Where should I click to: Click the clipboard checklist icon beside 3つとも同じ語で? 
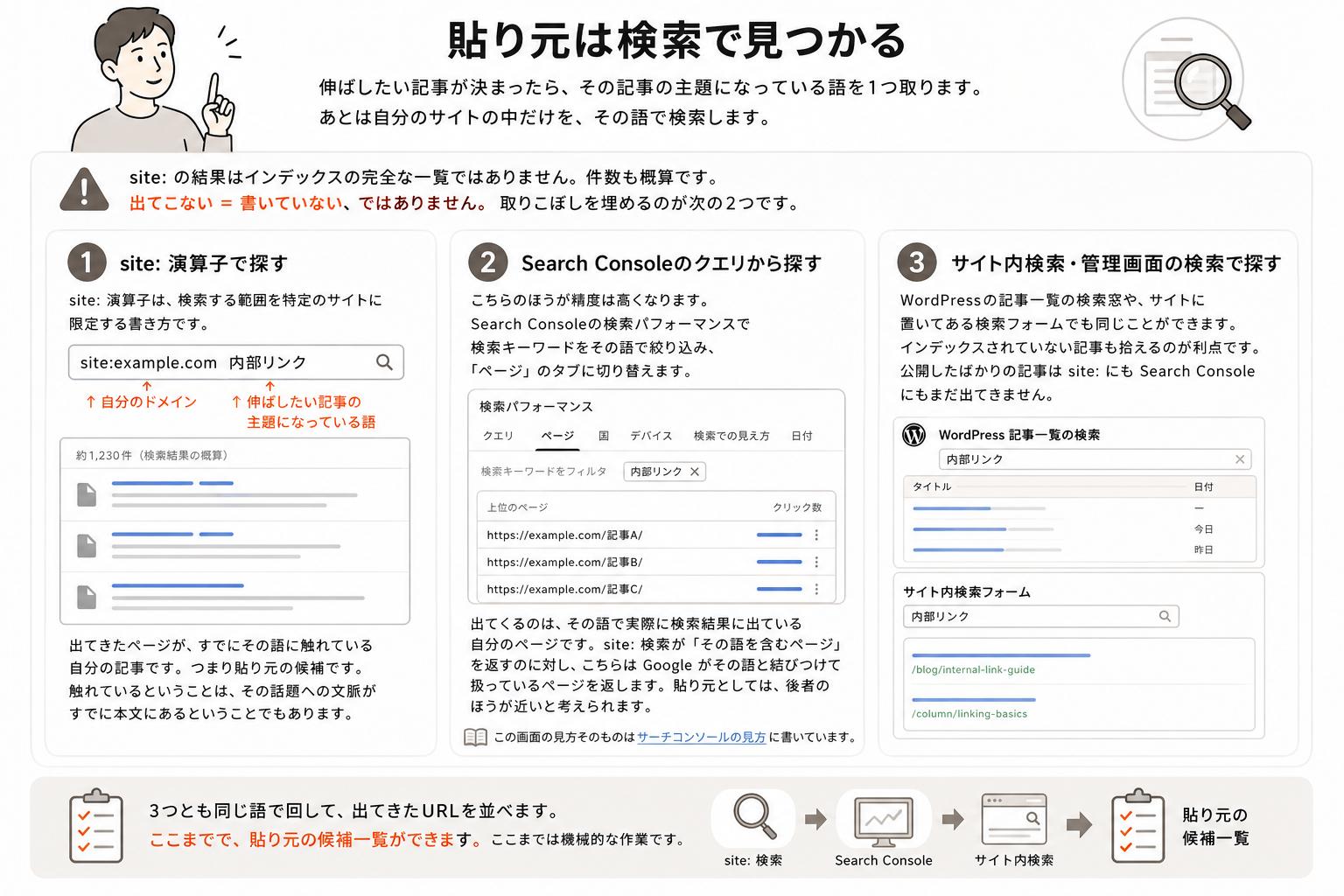point(95,825)
